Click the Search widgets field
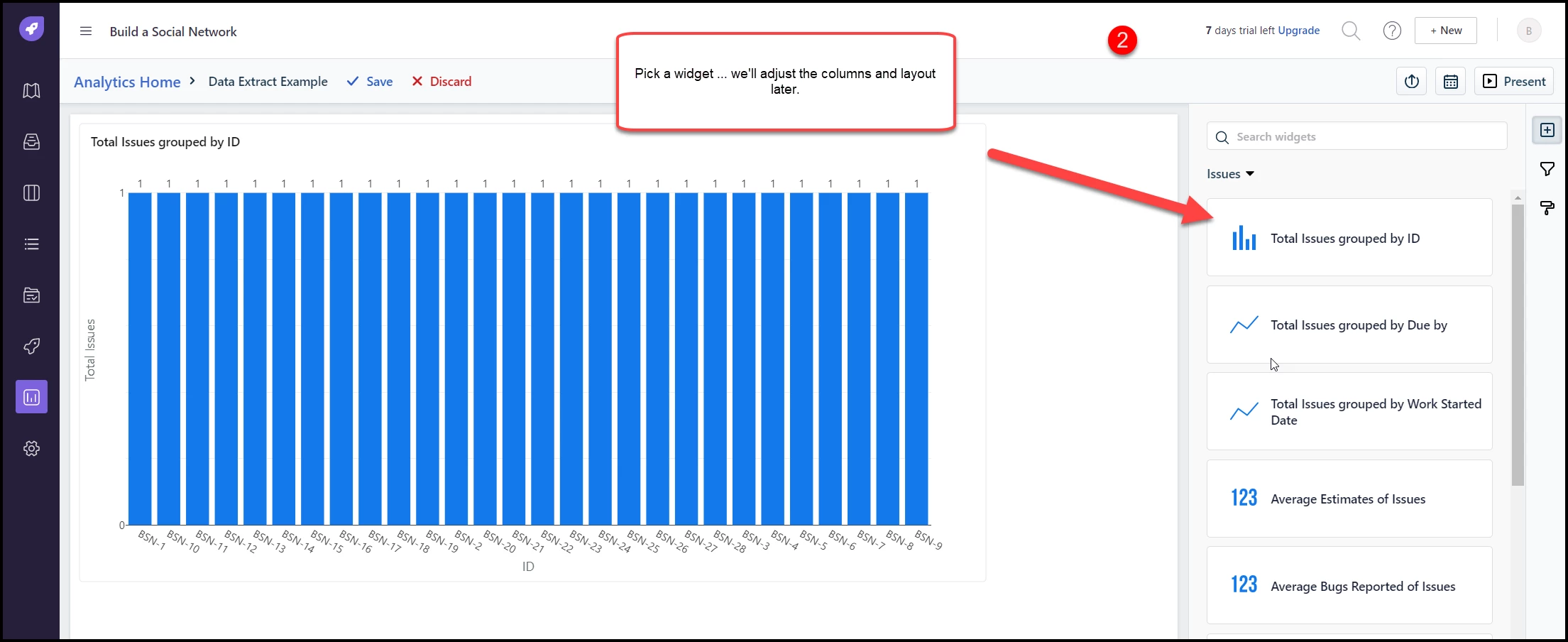 point(1356,136)
